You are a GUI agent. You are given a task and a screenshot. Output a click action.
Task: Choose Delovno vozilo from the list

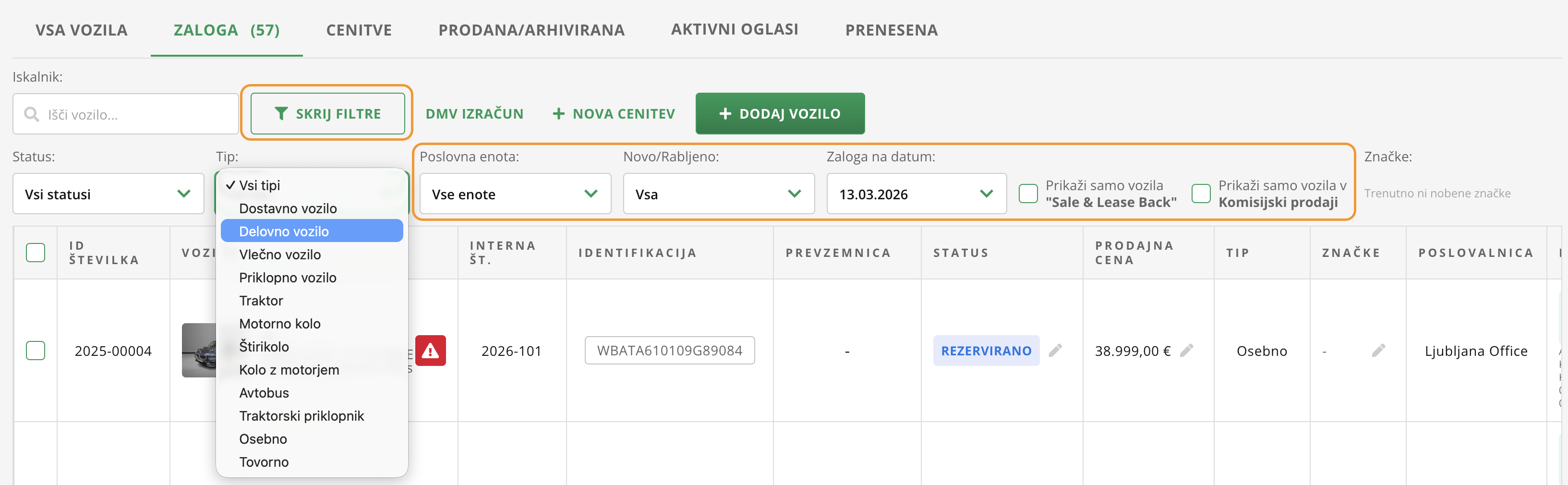point(284,231)
